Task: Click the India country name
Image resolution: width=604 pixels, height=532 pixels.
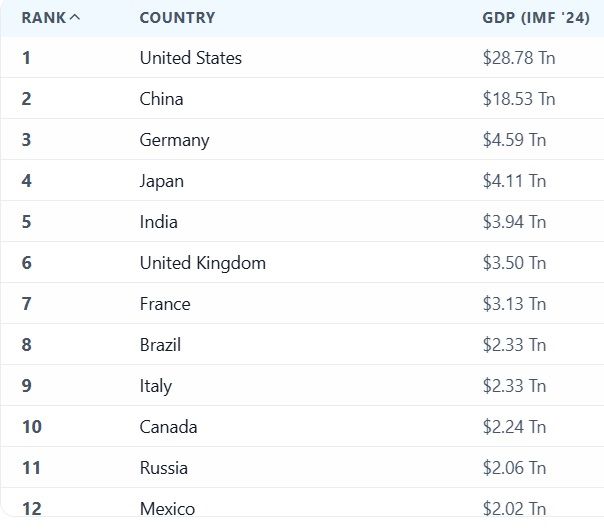Action: tap(159, 222)
